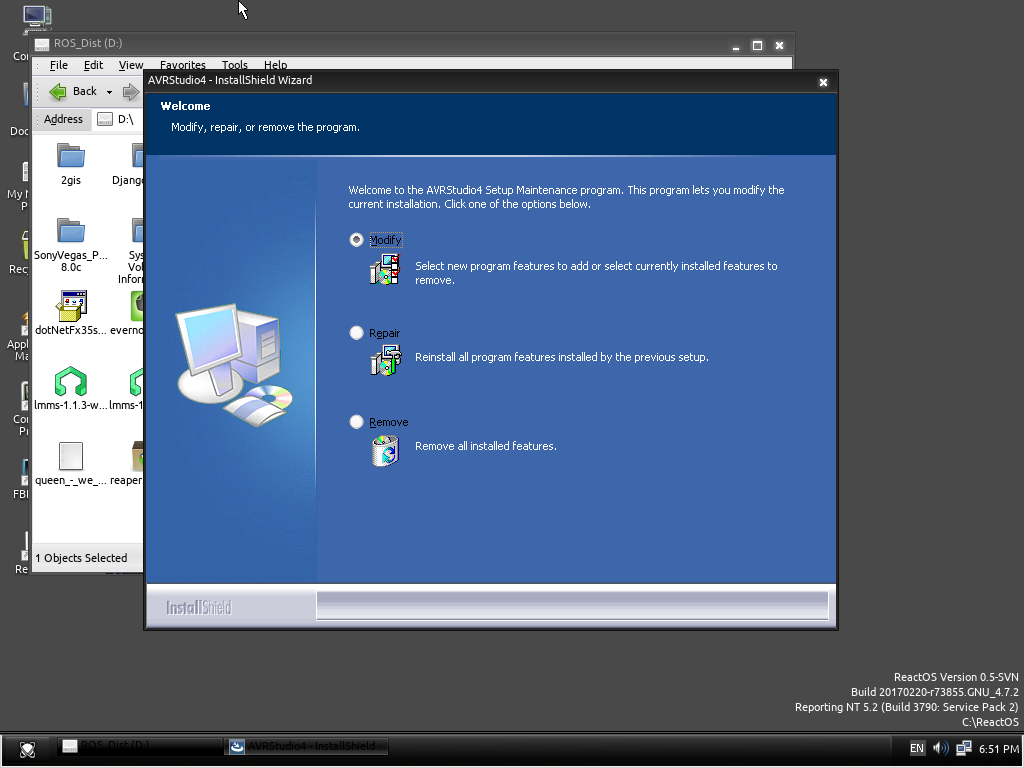Click the 'Welcome' heading in wizard

[185, 106]
